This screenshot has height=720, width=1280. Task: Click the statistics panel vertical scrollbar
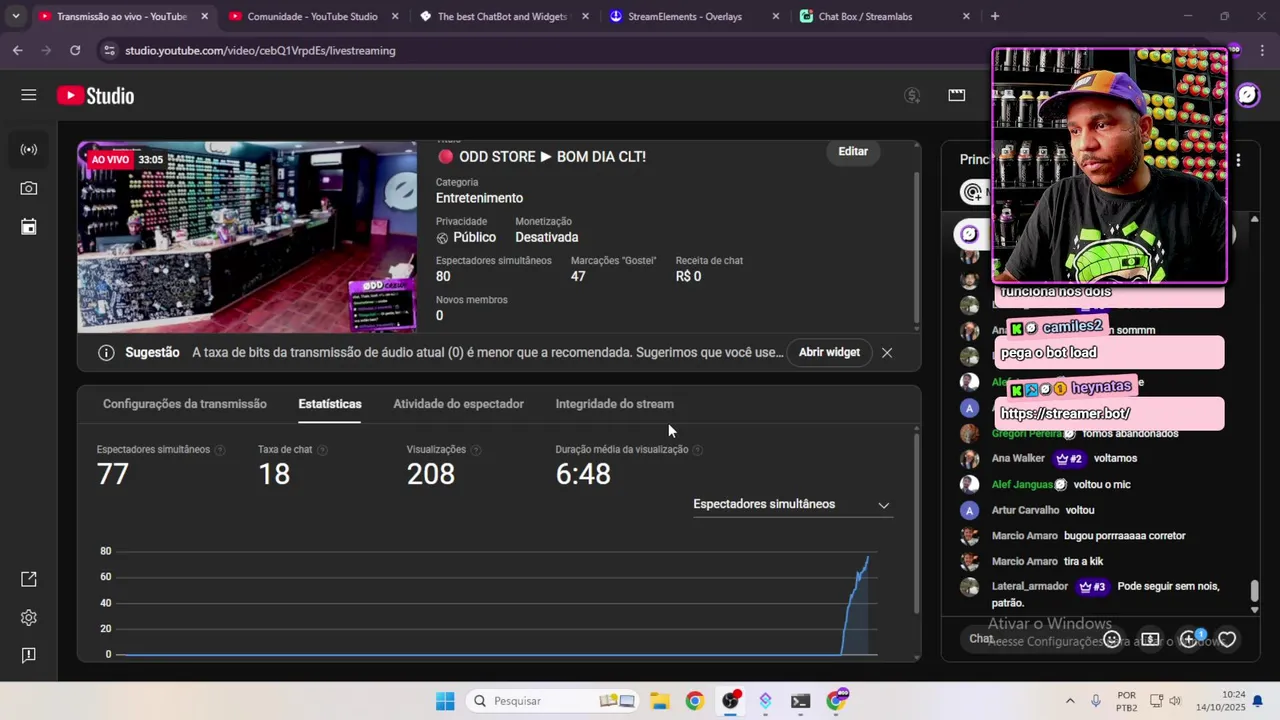(x=916, y=522)
